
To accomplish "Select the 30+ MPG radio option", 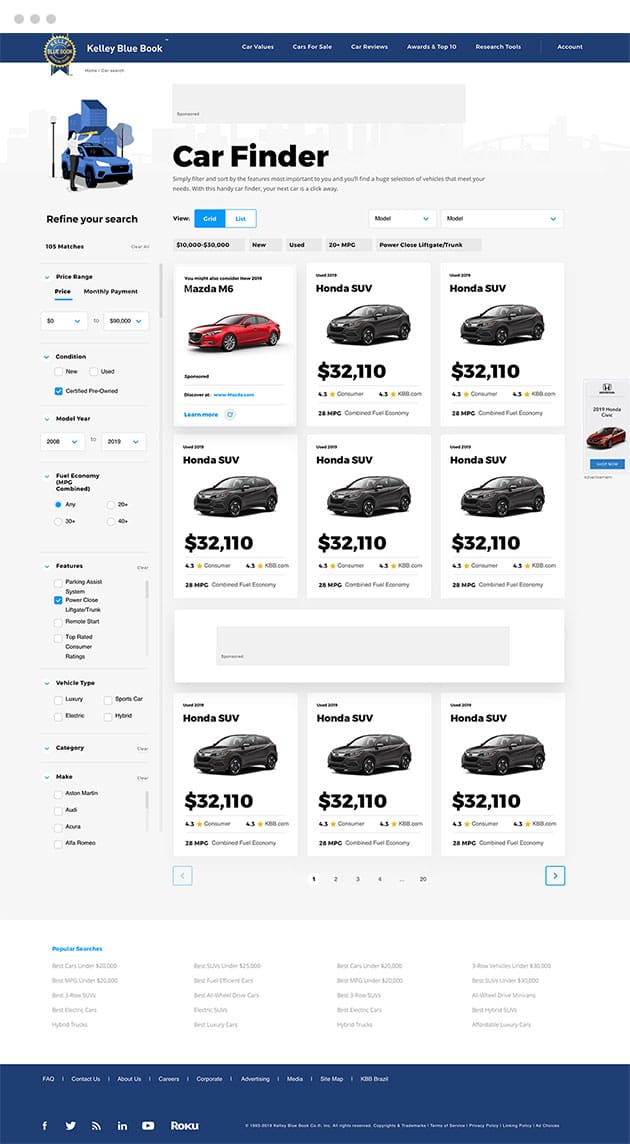I will tap(58, 522).
